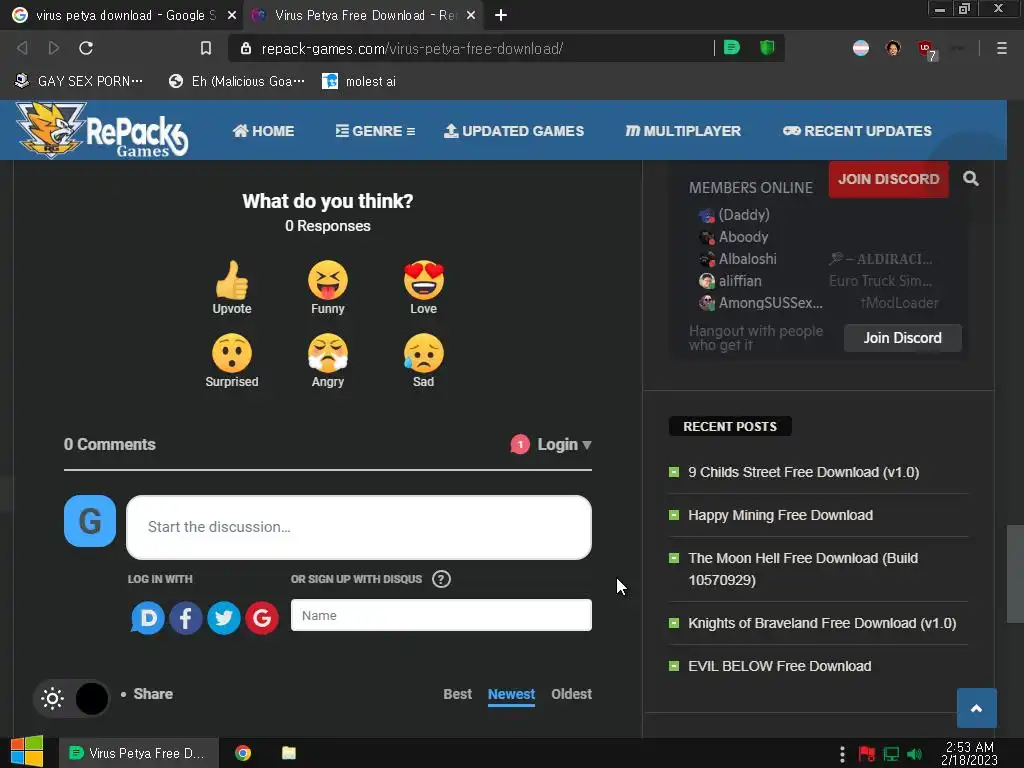
Task: Log in with the Google G icon
Action: pyautogui.click(x=262, y=618)
